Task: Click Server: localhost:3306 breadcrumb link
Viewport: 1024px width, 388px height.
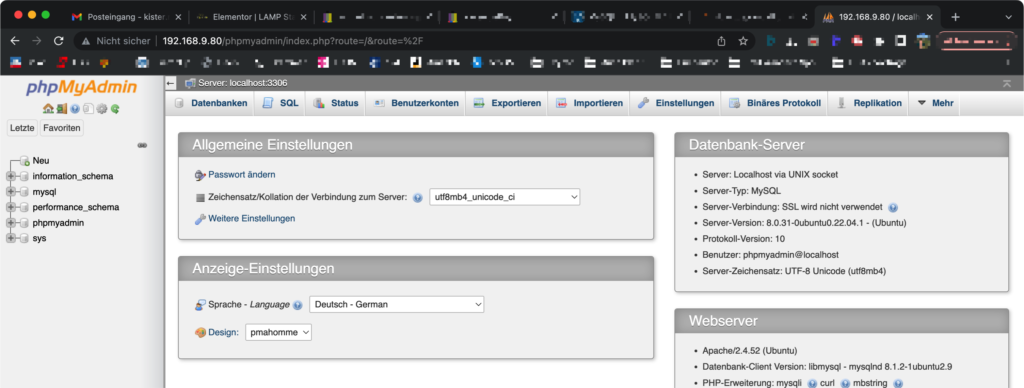Action: coord(242,84)
